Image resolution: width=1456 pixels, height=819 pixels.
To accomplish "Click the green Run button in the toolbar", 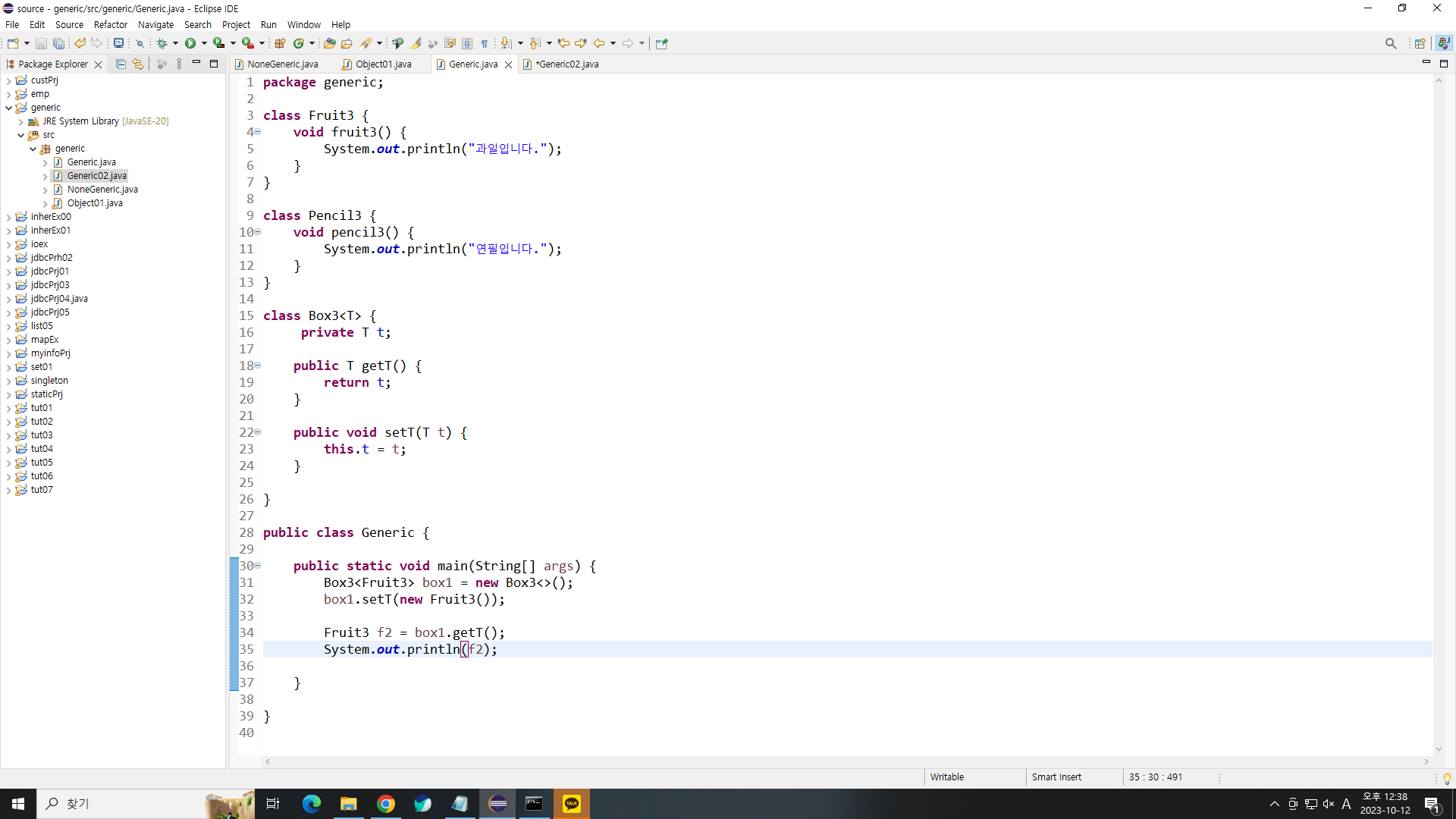I will 190,43.
